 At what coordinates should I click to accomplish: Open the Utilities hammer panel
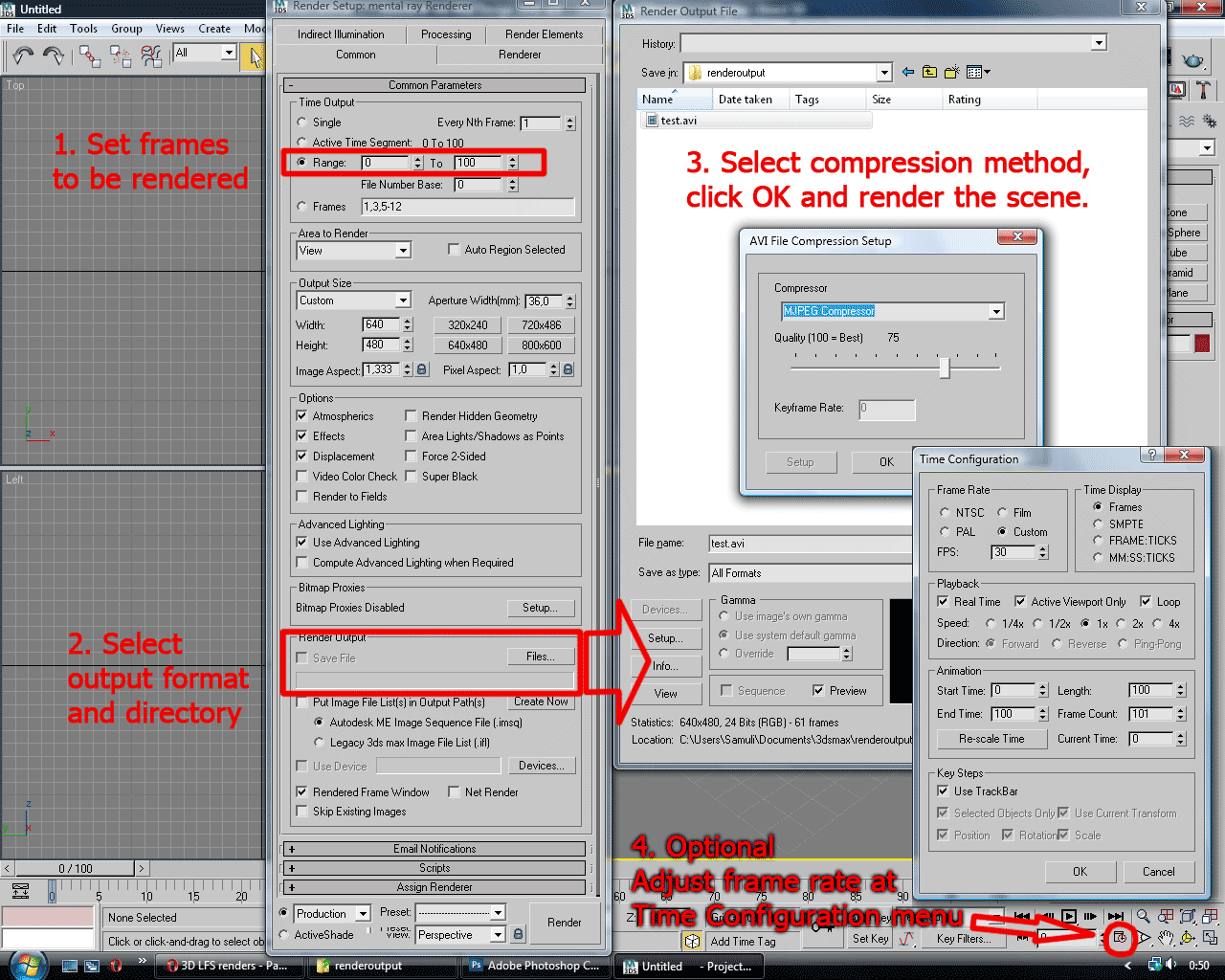(x=1203, y=90)
